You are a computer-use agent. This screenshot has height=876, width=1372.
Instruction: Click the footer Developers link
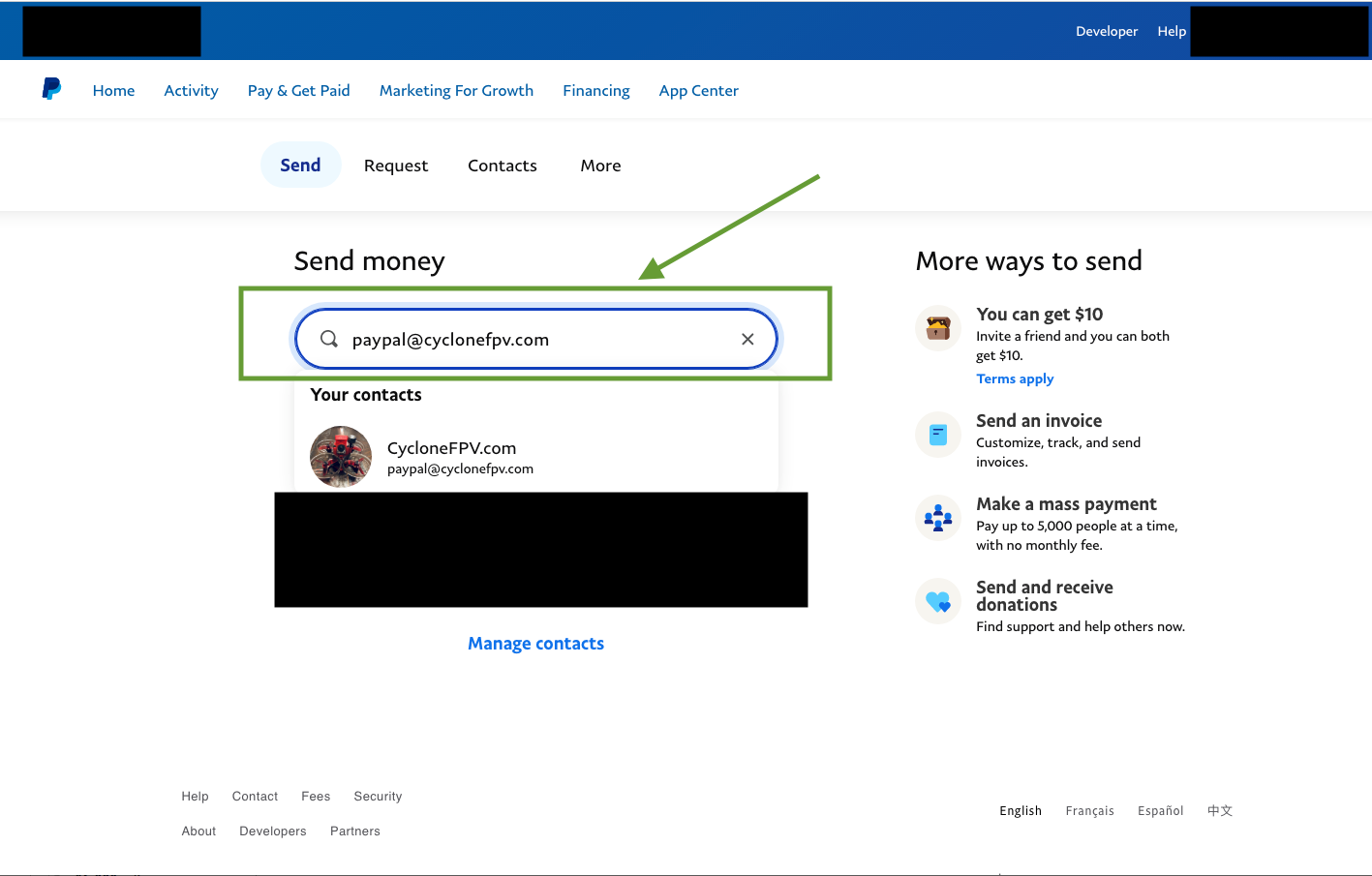click(272, 831)
